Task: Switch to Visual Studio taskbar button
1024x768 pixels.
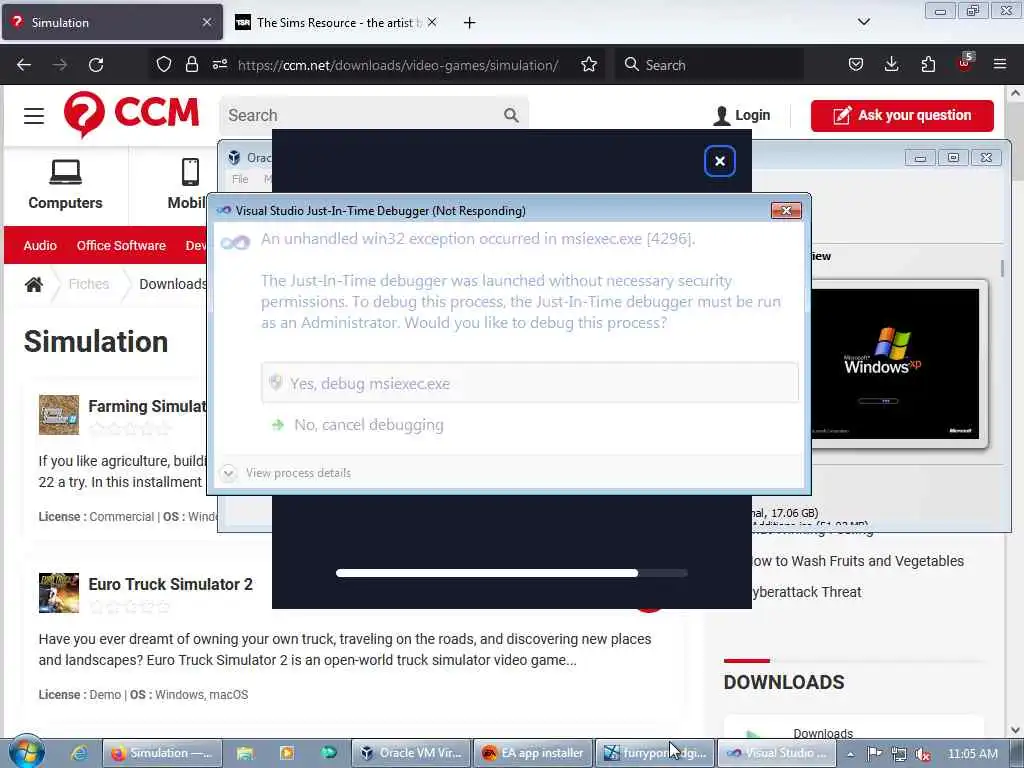Action: coord(777,753)
